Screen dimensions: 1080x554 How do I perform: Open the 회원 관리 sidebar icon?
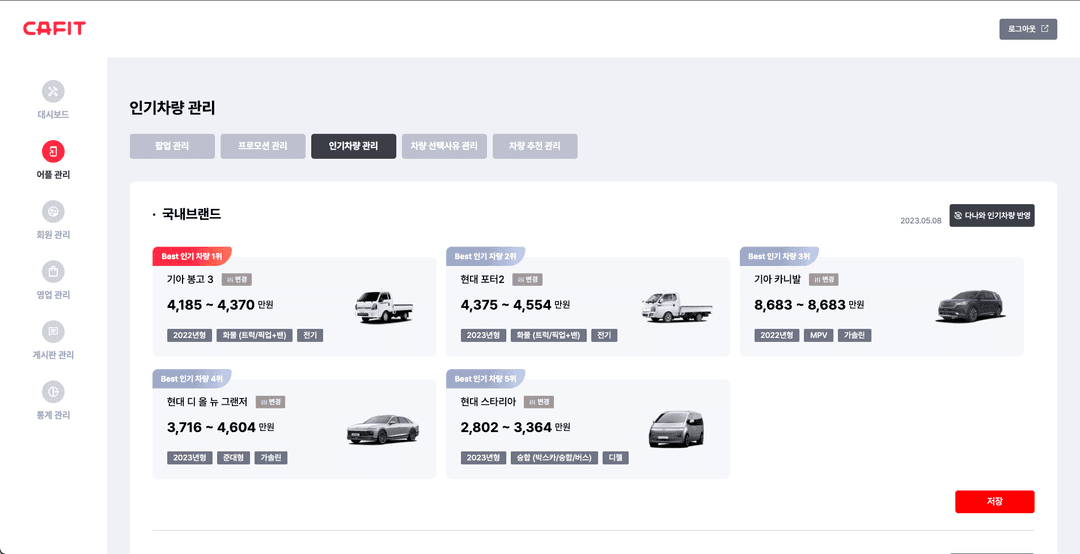point(53,211)
